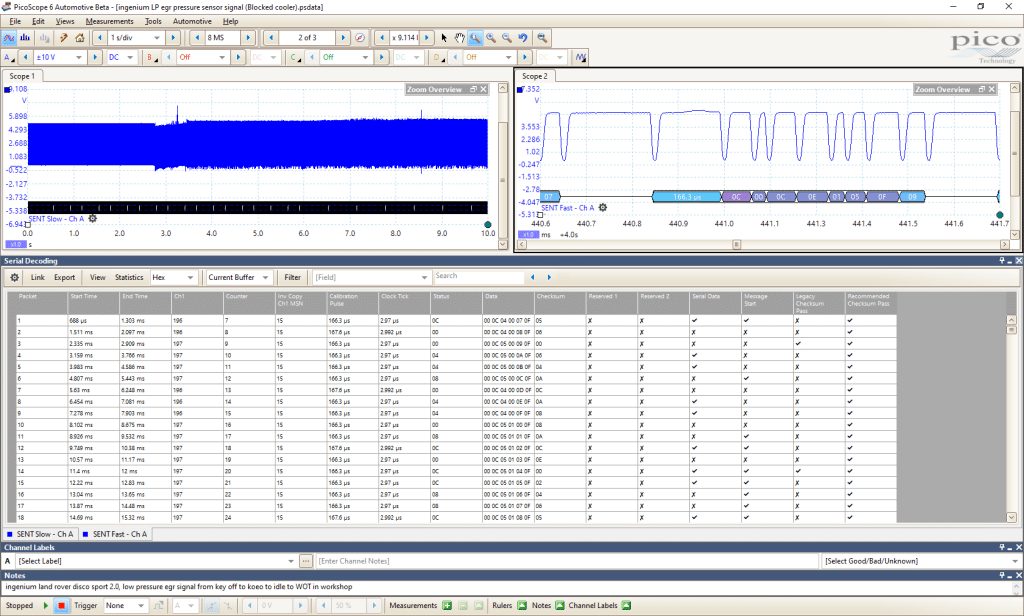1024x616 pixels.
Task: Open the timebase 1 s/div dropdown
Action: (156, 38)
